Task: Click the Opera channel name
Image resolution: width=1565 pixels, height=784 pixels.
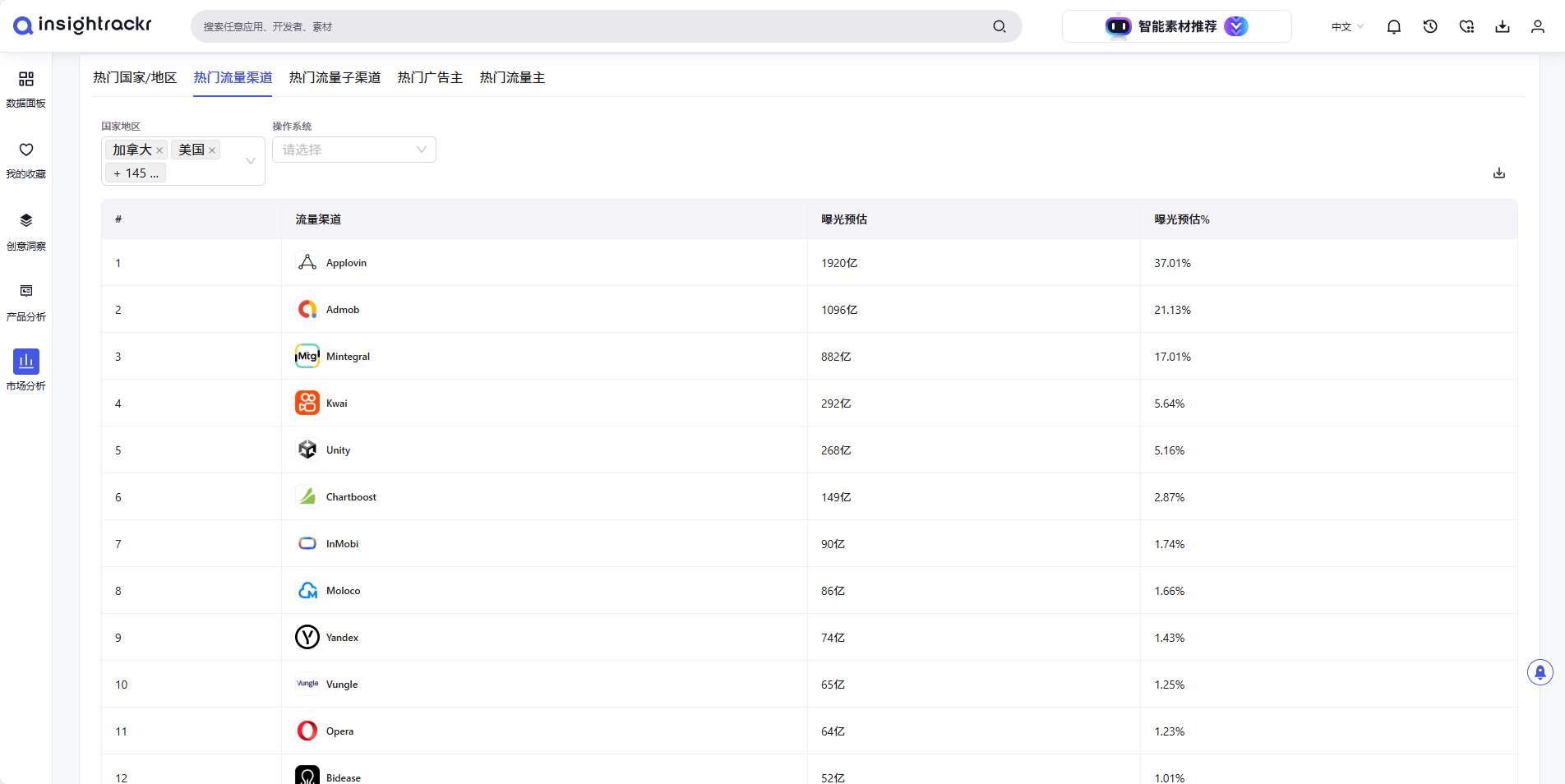Action: point(339,731)
